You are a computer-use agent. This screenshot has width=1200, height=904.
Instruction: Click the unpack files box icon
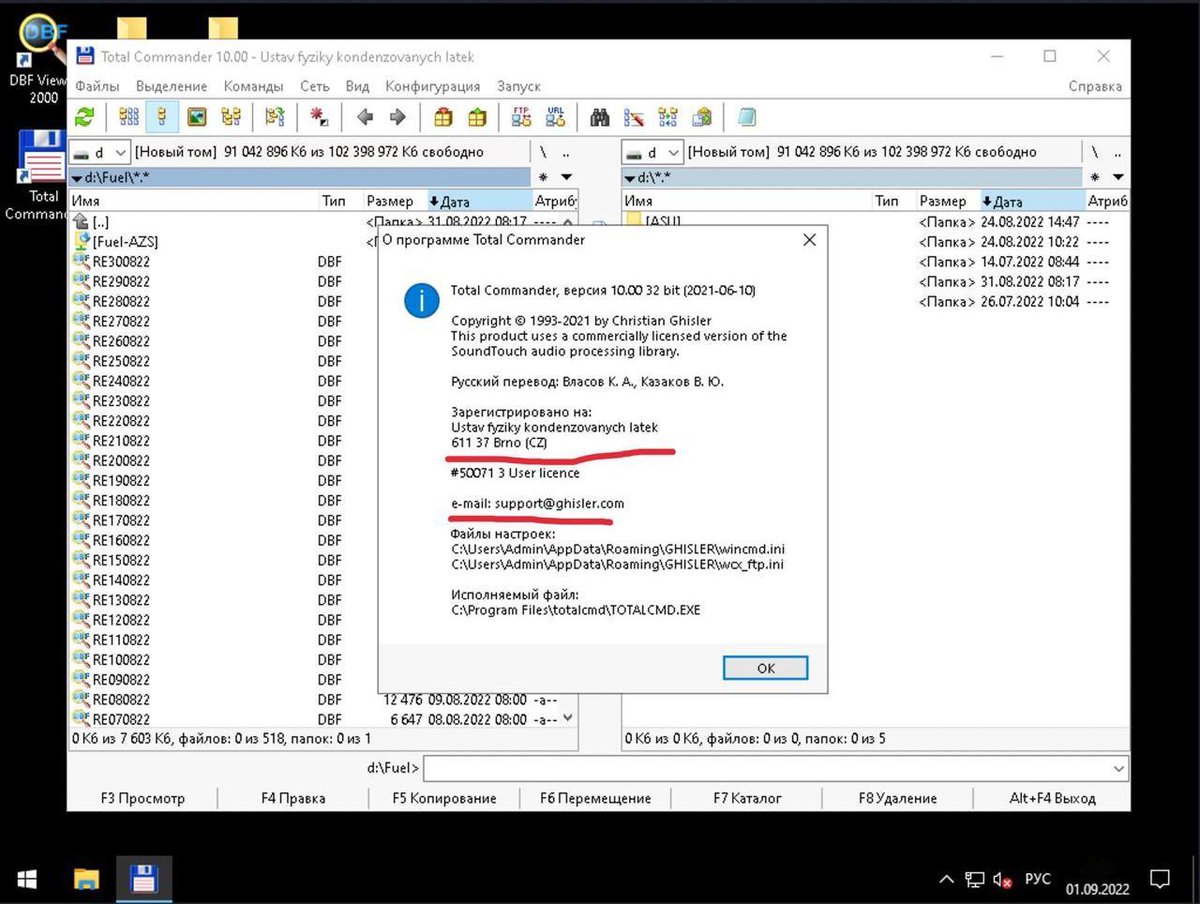[x=477, y=117]
